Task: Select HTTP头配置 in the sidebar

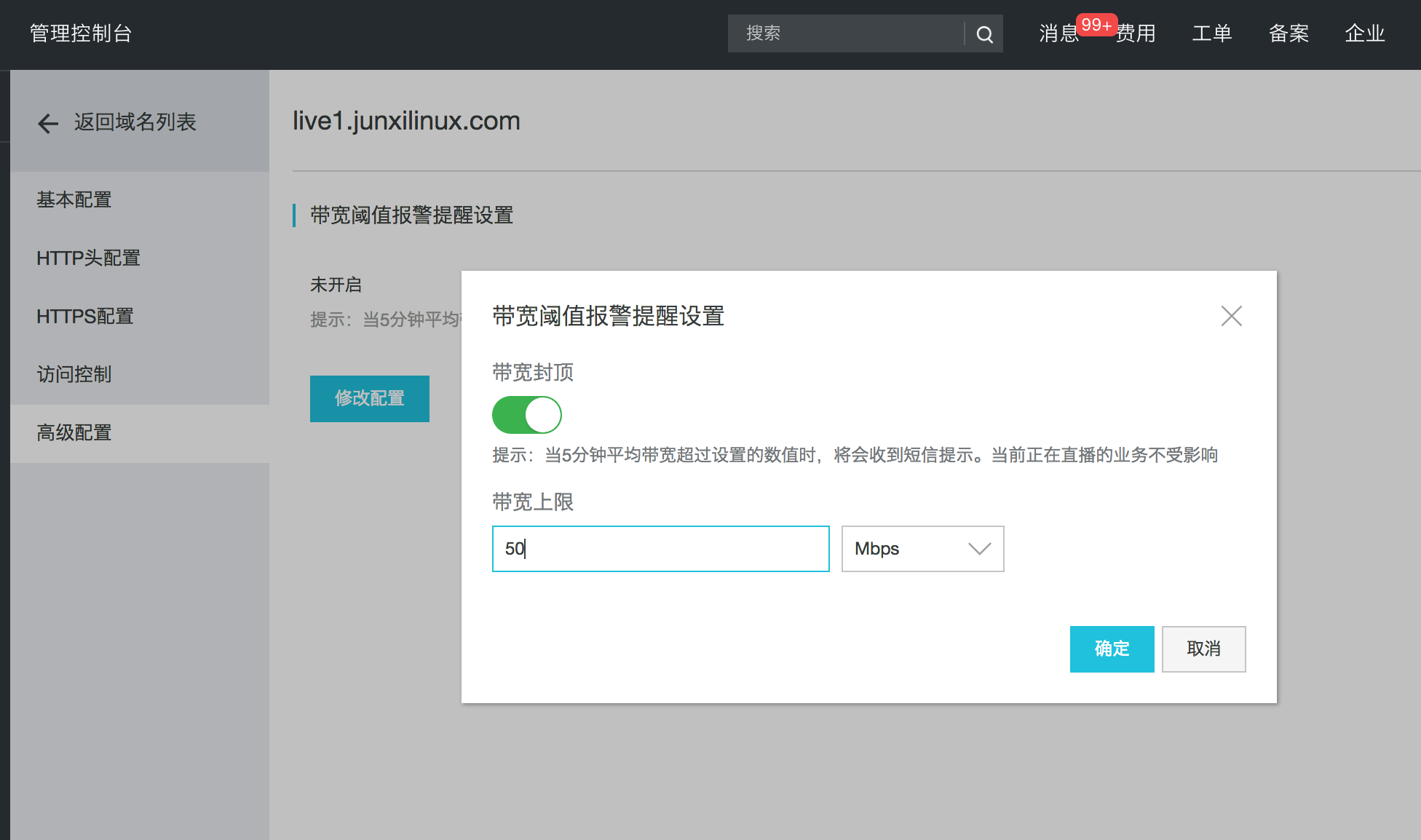Action: [x=88, y=258]
